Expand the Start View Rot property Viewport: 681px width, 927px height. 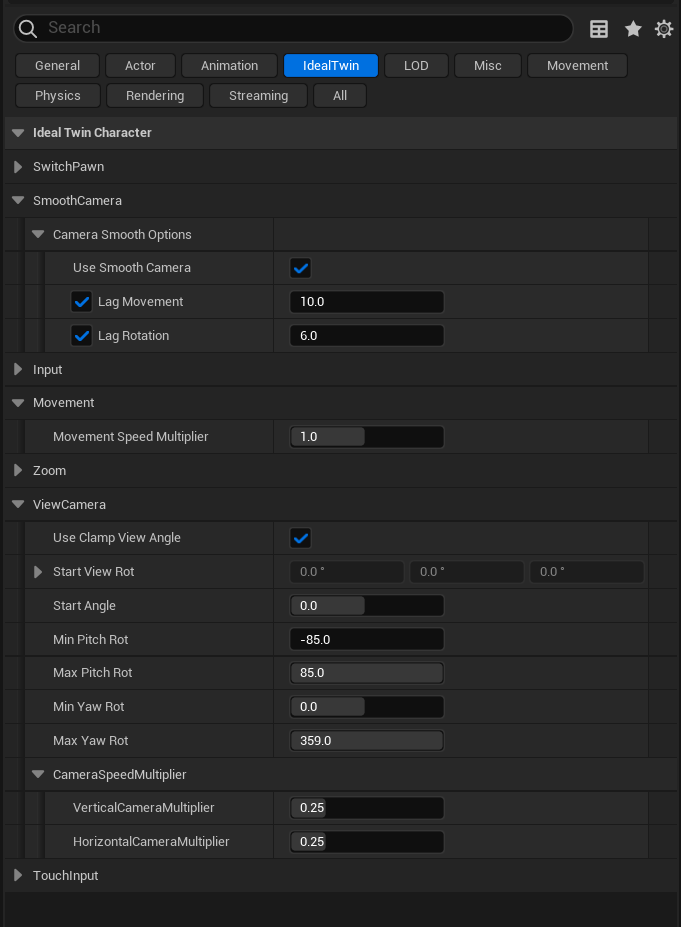(38, 572)
